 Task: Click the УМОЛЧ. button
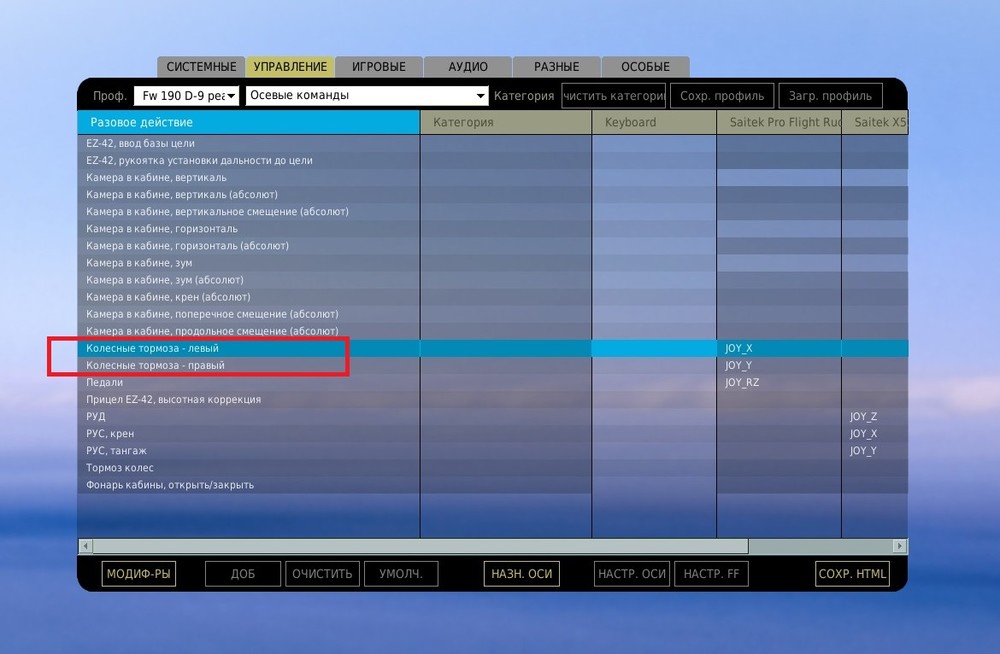(401, 574)
